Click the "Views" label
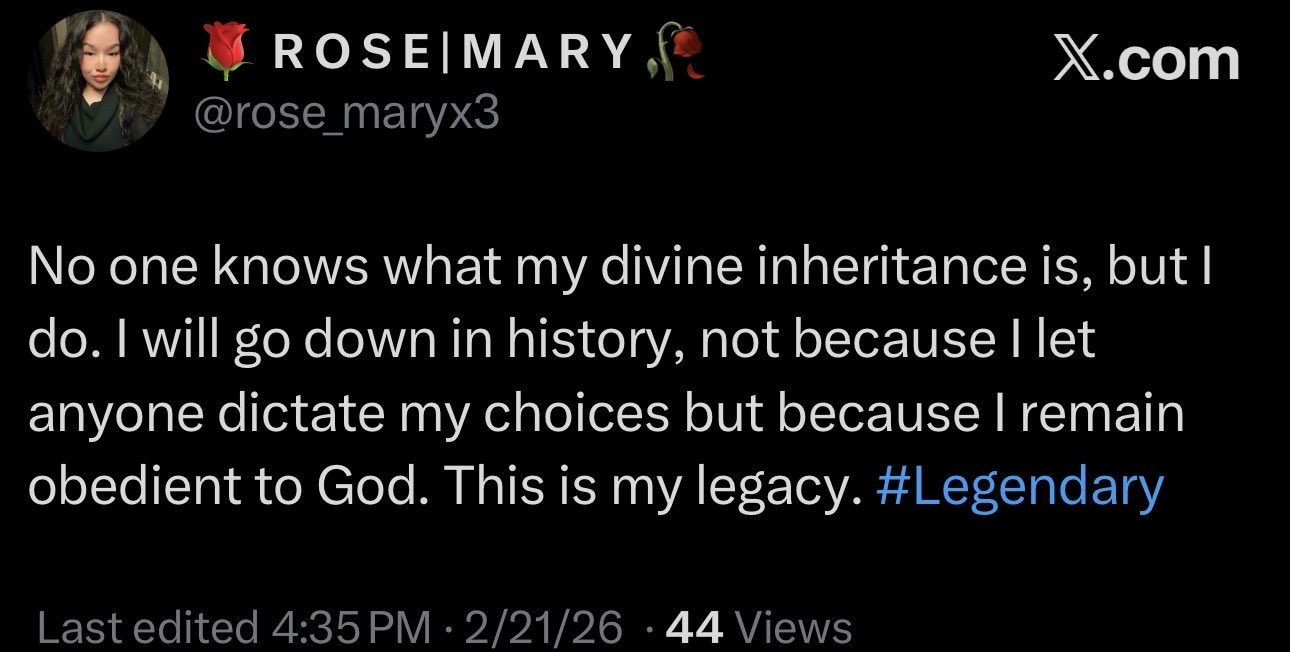1290x652 pixels. coord(793,628)
